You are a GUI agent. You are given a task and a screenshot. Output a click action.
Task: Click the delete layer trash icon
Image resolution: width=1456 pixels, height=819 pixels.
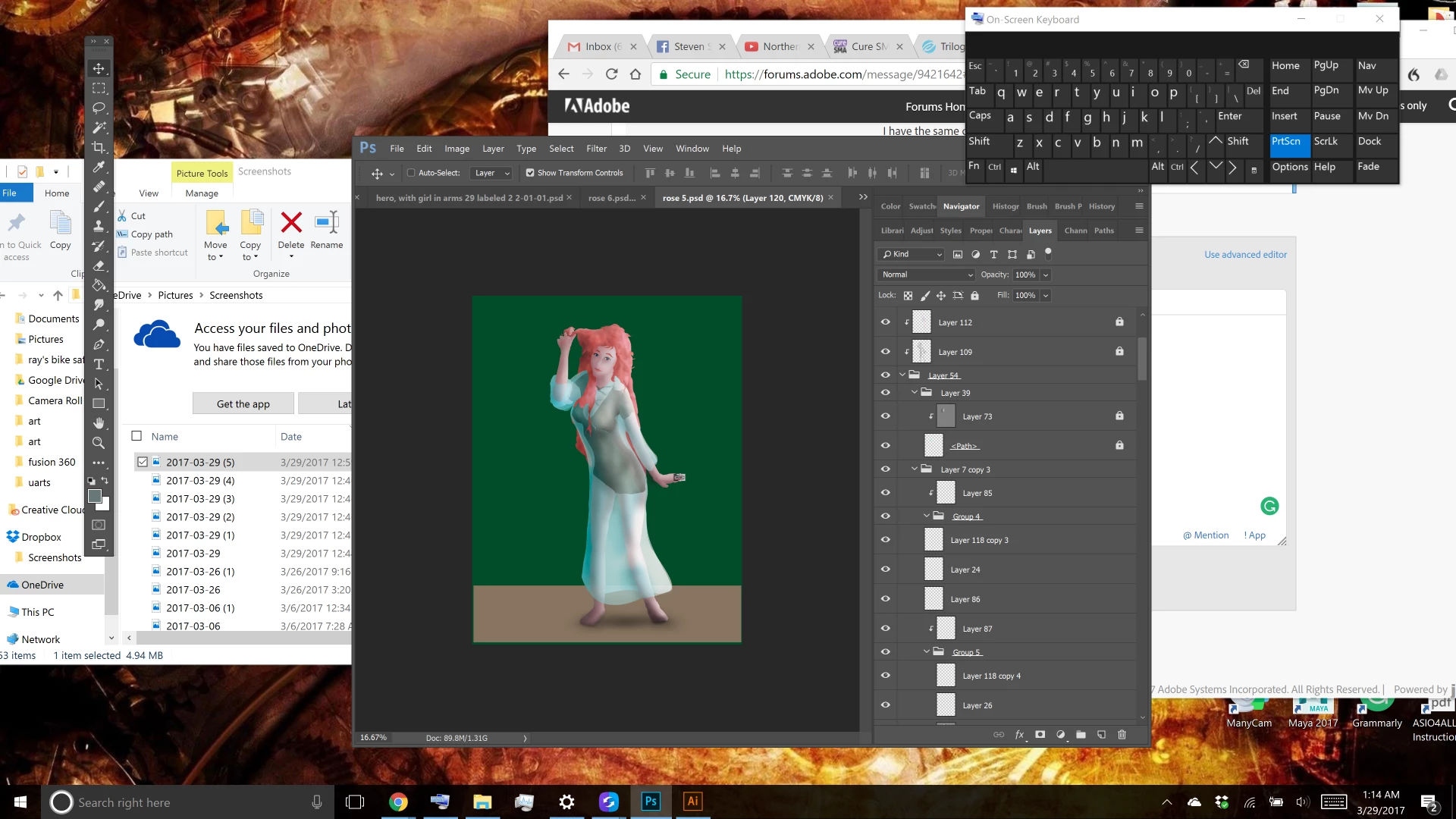click(x=1122, y=735)
